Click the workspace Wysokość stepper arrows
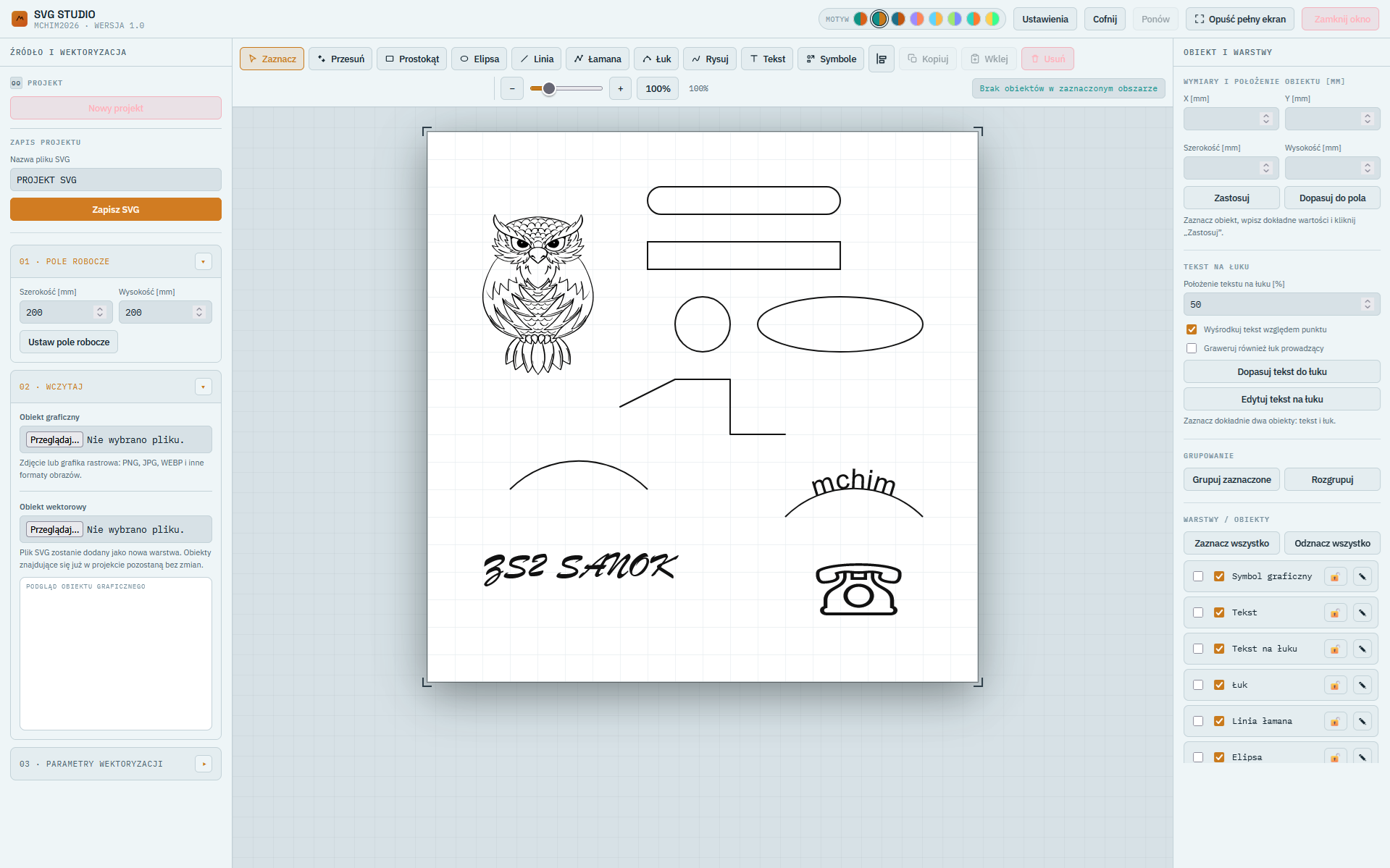The width and height of the screenshot is (1390, 868). point(199,312)
